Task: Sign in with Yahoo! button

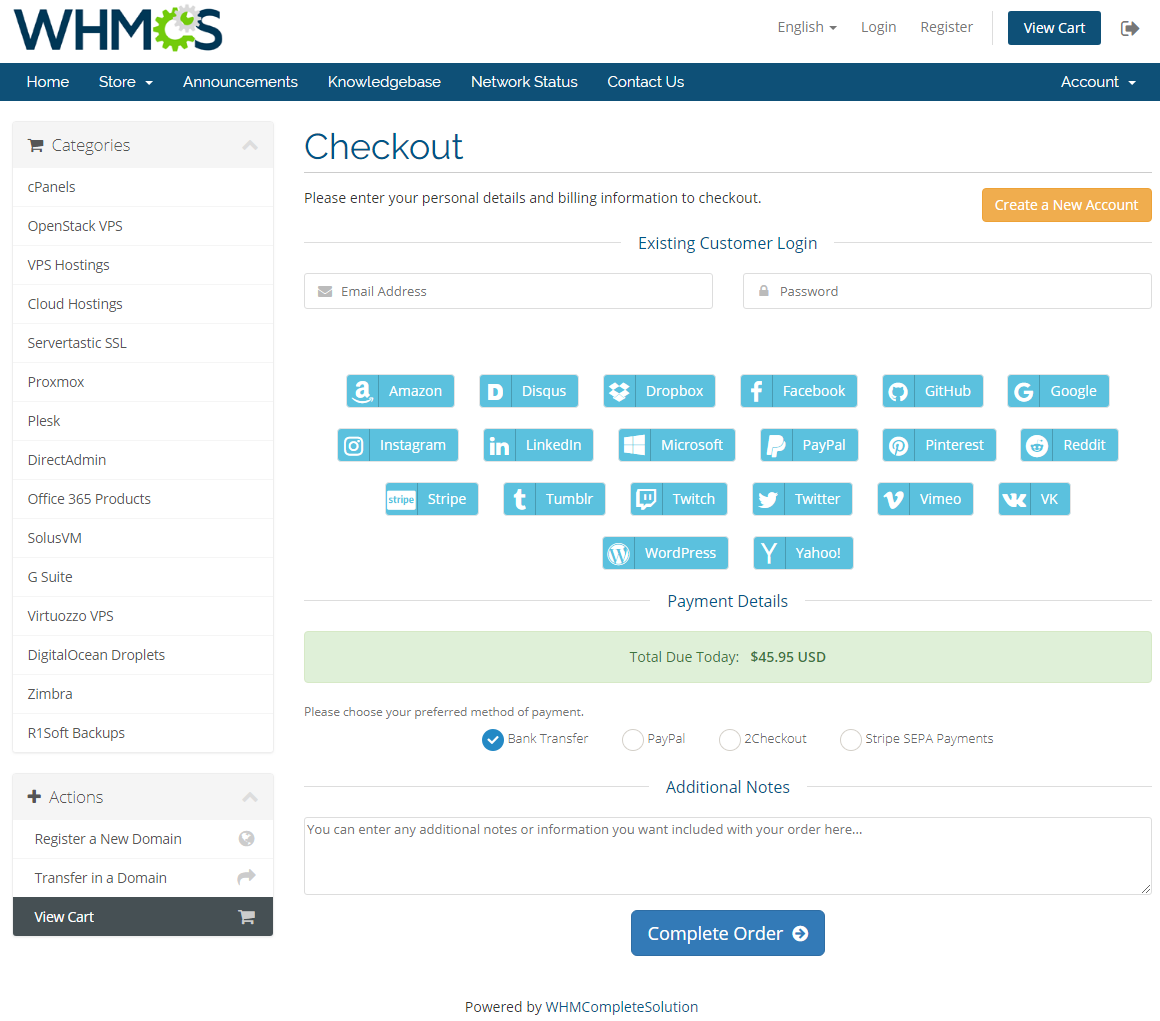Action: [x=803, y=553]
